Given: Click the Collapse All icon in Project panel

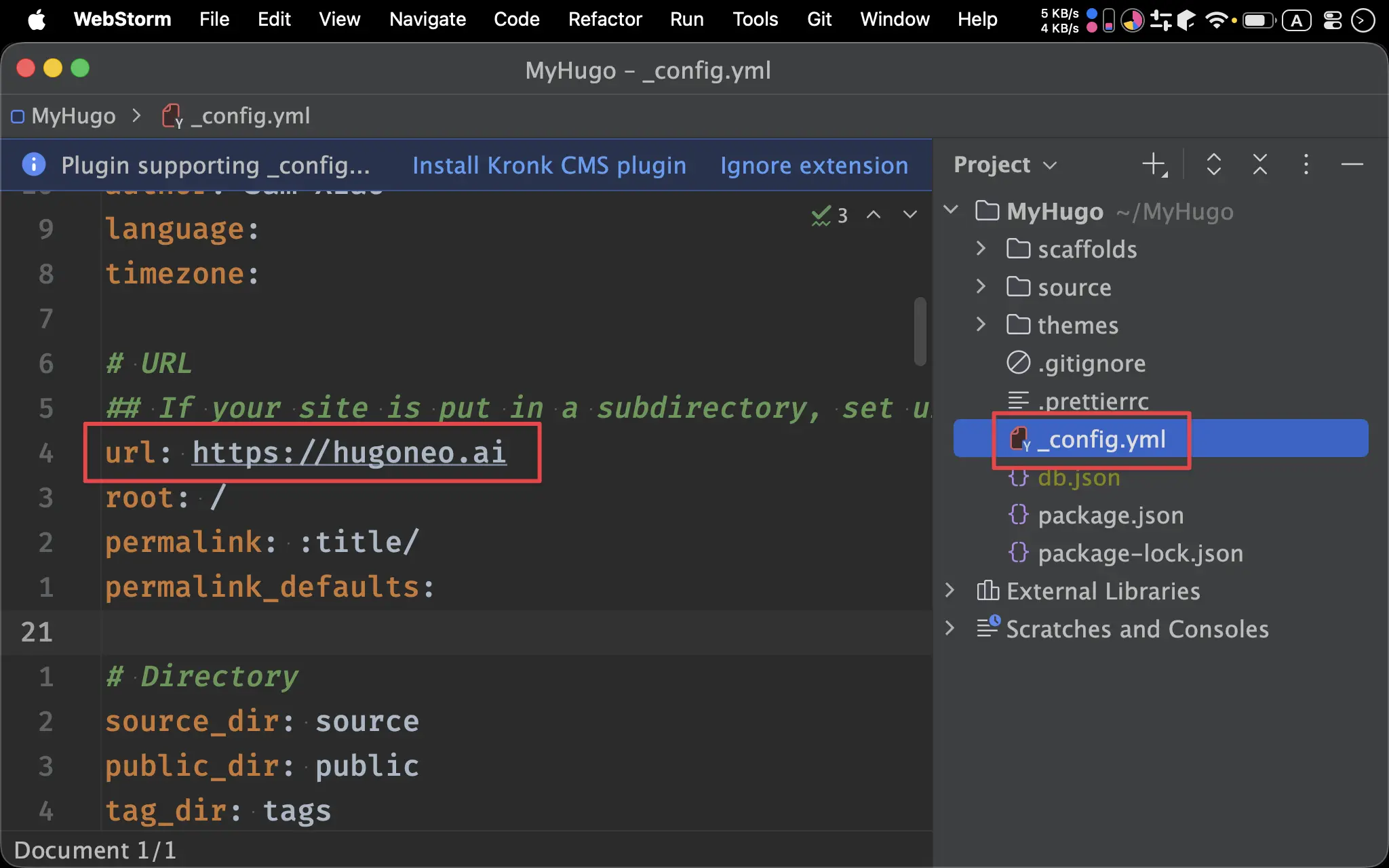Looking at the screenshot, I should click(x=1260, y=165).
